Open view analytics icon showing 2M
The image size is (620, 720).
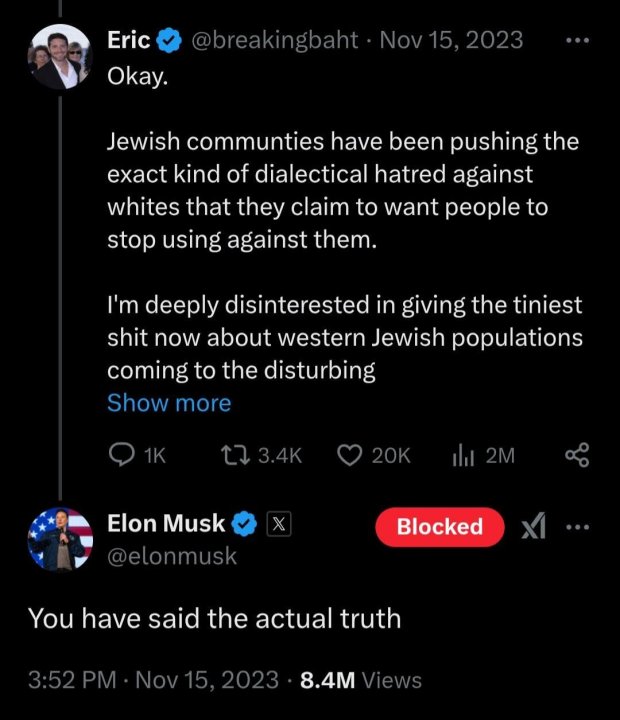point(461,456)
